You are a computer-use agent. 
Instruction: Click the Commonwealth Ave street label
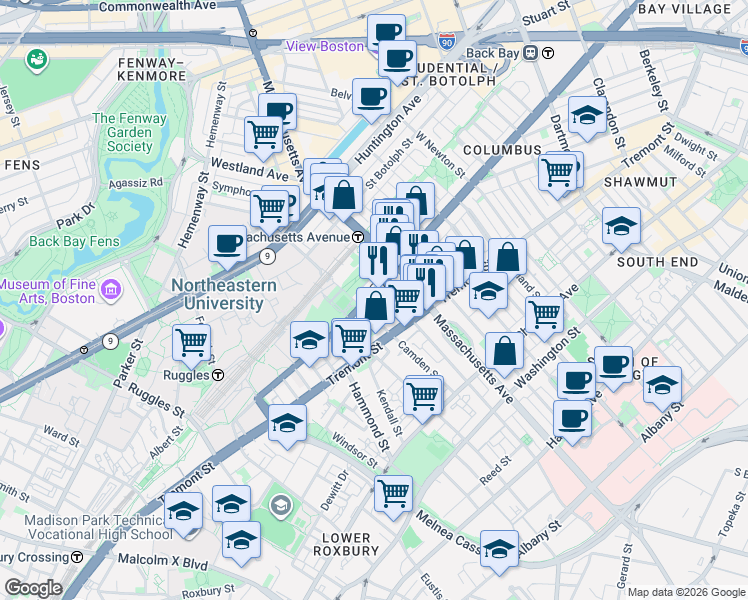[157, 6]
